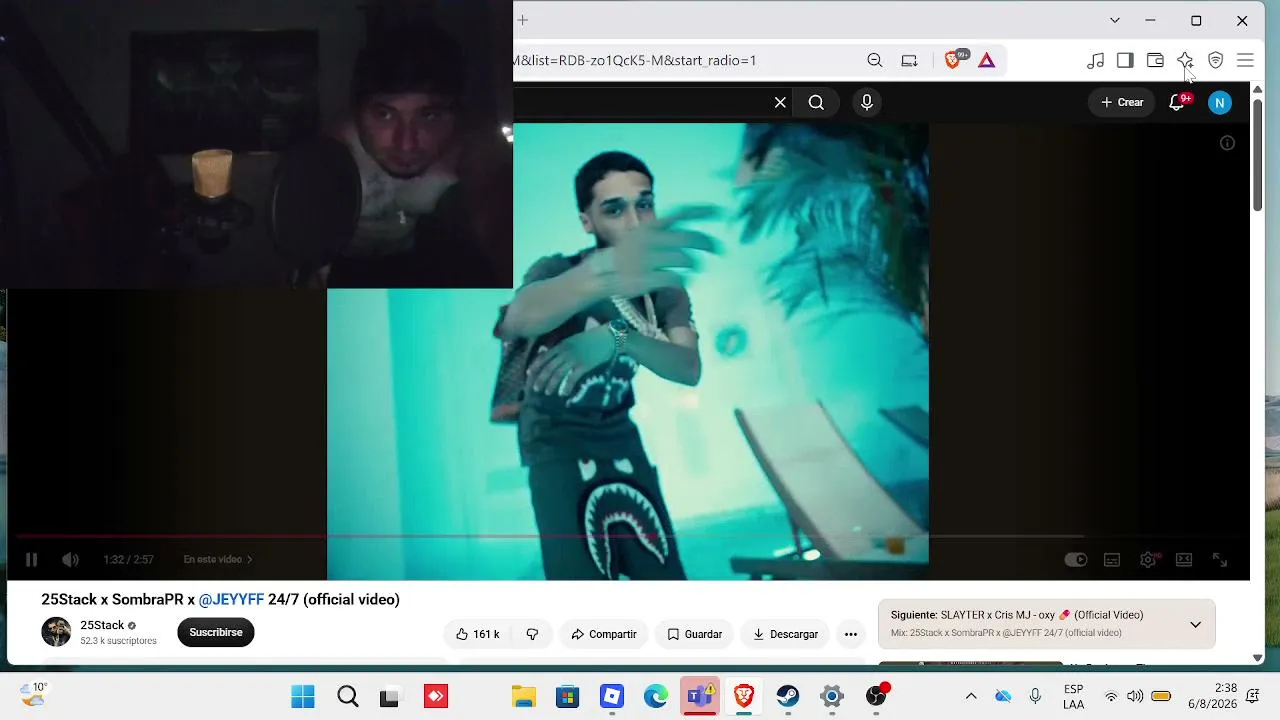
Task: Click the Descargar download button
Action: pyautogui.click(x=785, y=634)
